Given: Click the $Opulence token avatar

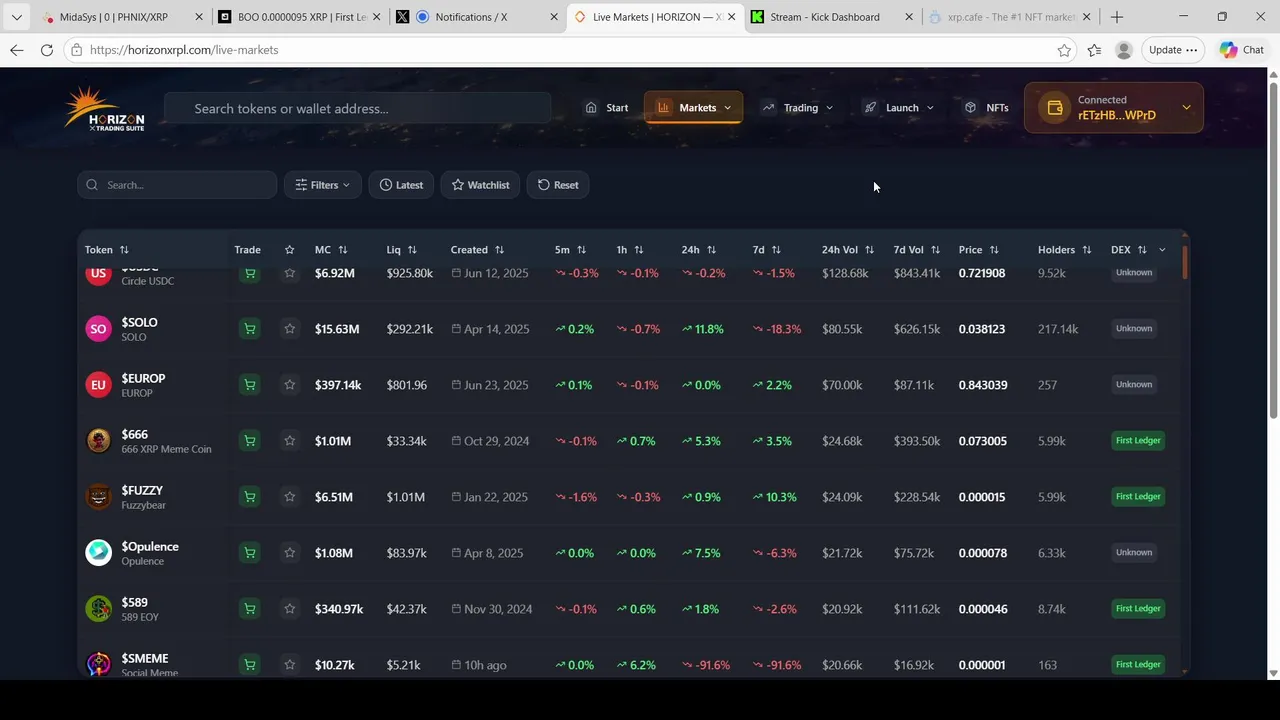Looking at the screenshot, I should [98, 553].
